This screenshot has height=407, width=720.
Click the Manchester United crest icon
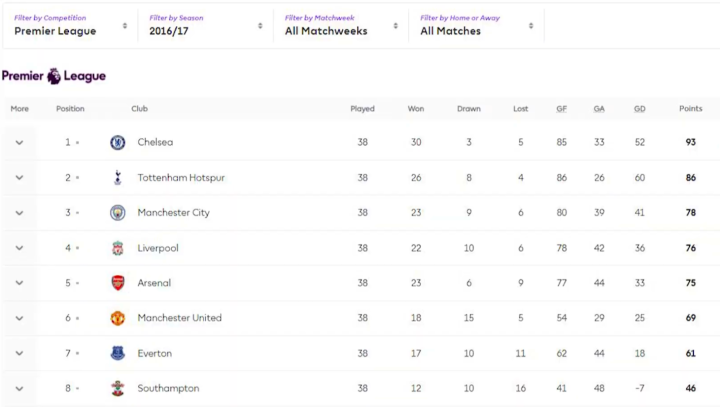[x=118, y=318]
